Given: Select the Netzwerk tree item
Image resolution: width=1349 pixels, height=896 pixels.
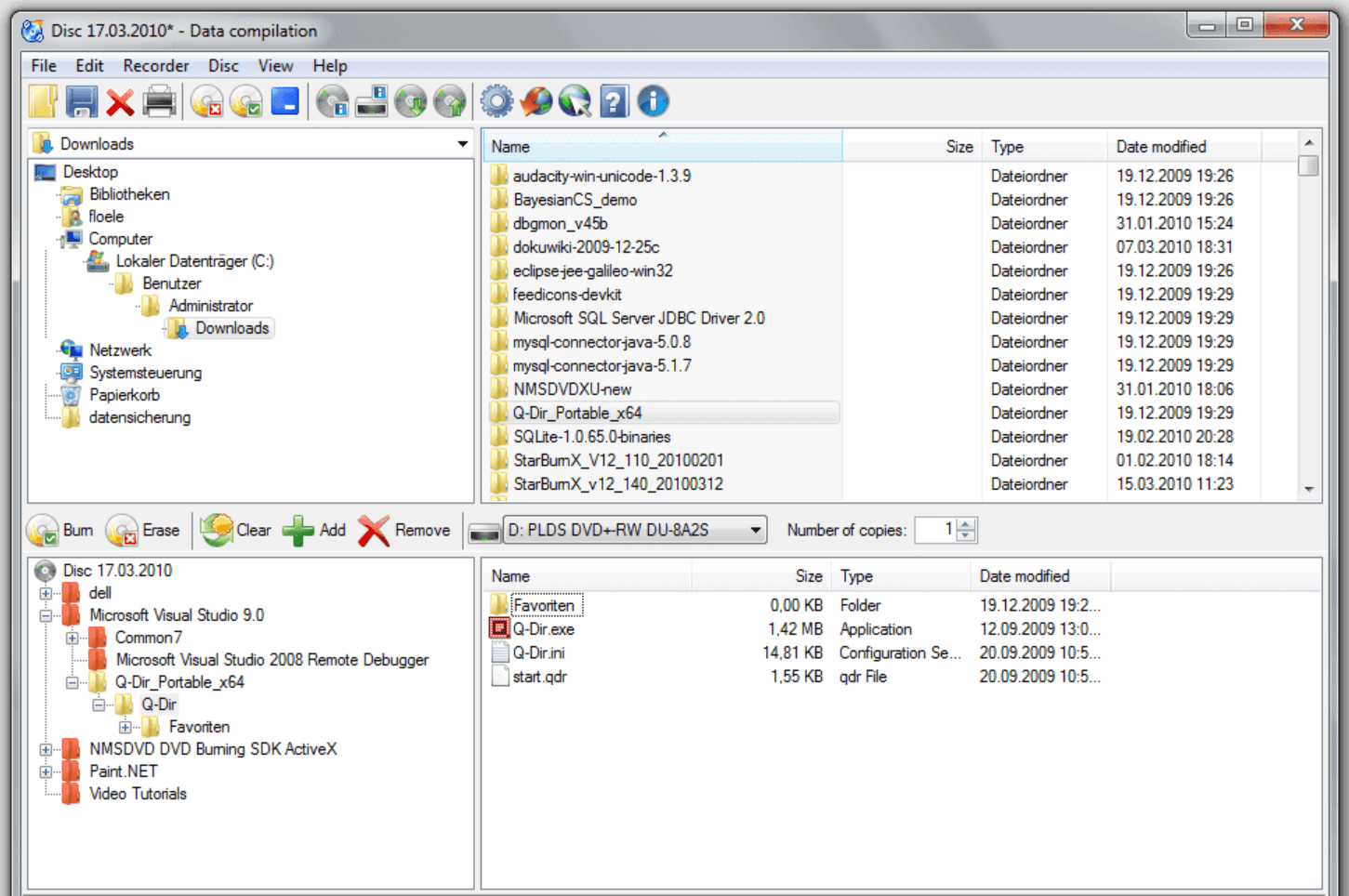Looking at the screenshot, I should [x=120, y=350].
